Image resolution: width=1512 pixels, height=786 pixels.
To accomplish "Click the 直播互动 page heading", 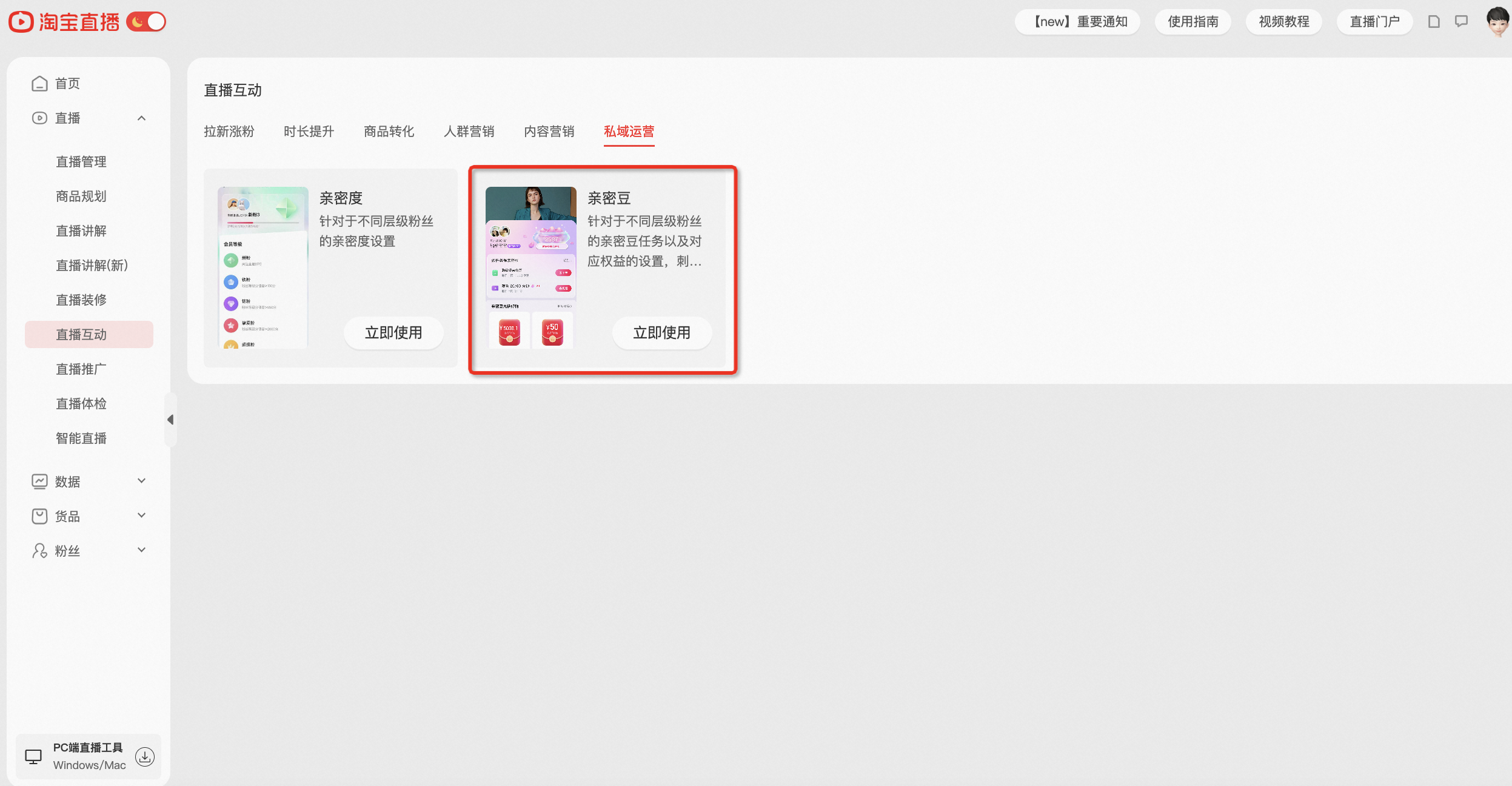I will click(233, 90).
